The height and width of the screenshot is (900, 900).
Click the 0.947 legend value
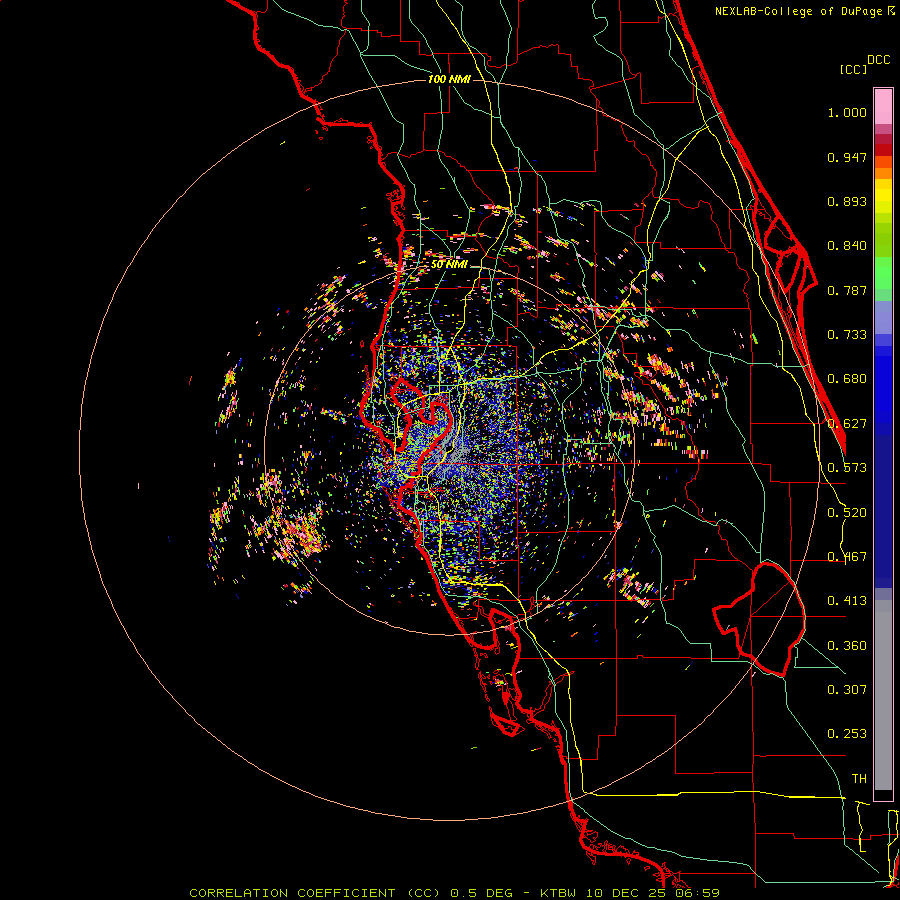[847, 157]
